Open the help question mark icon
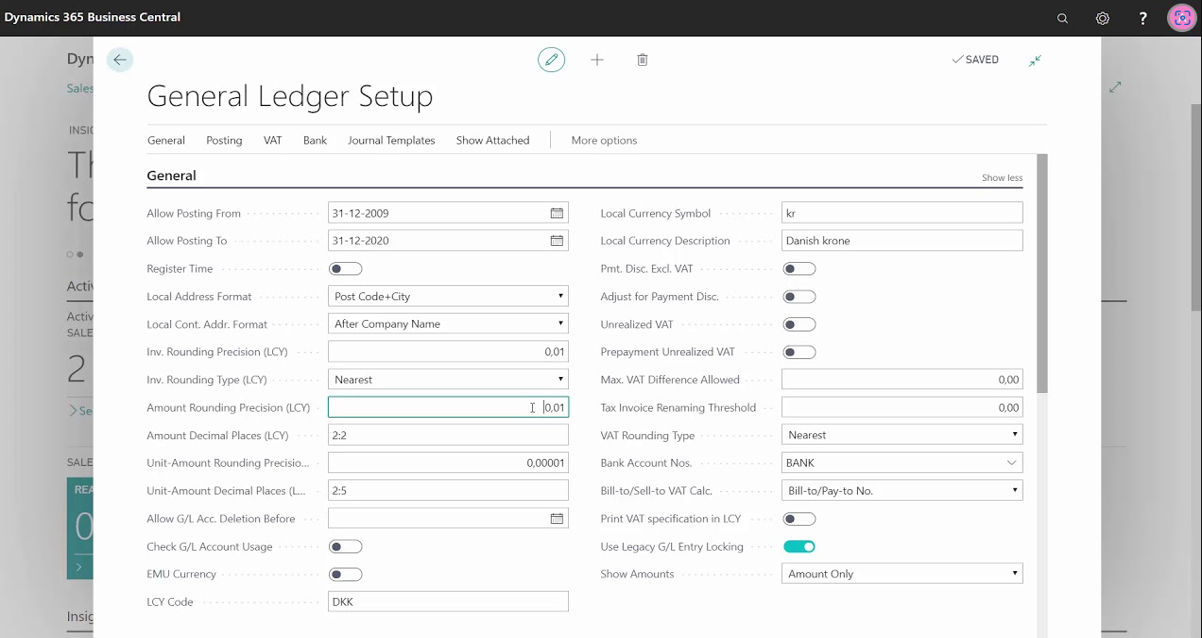Screen dimensions: 1202x638 1143,18
